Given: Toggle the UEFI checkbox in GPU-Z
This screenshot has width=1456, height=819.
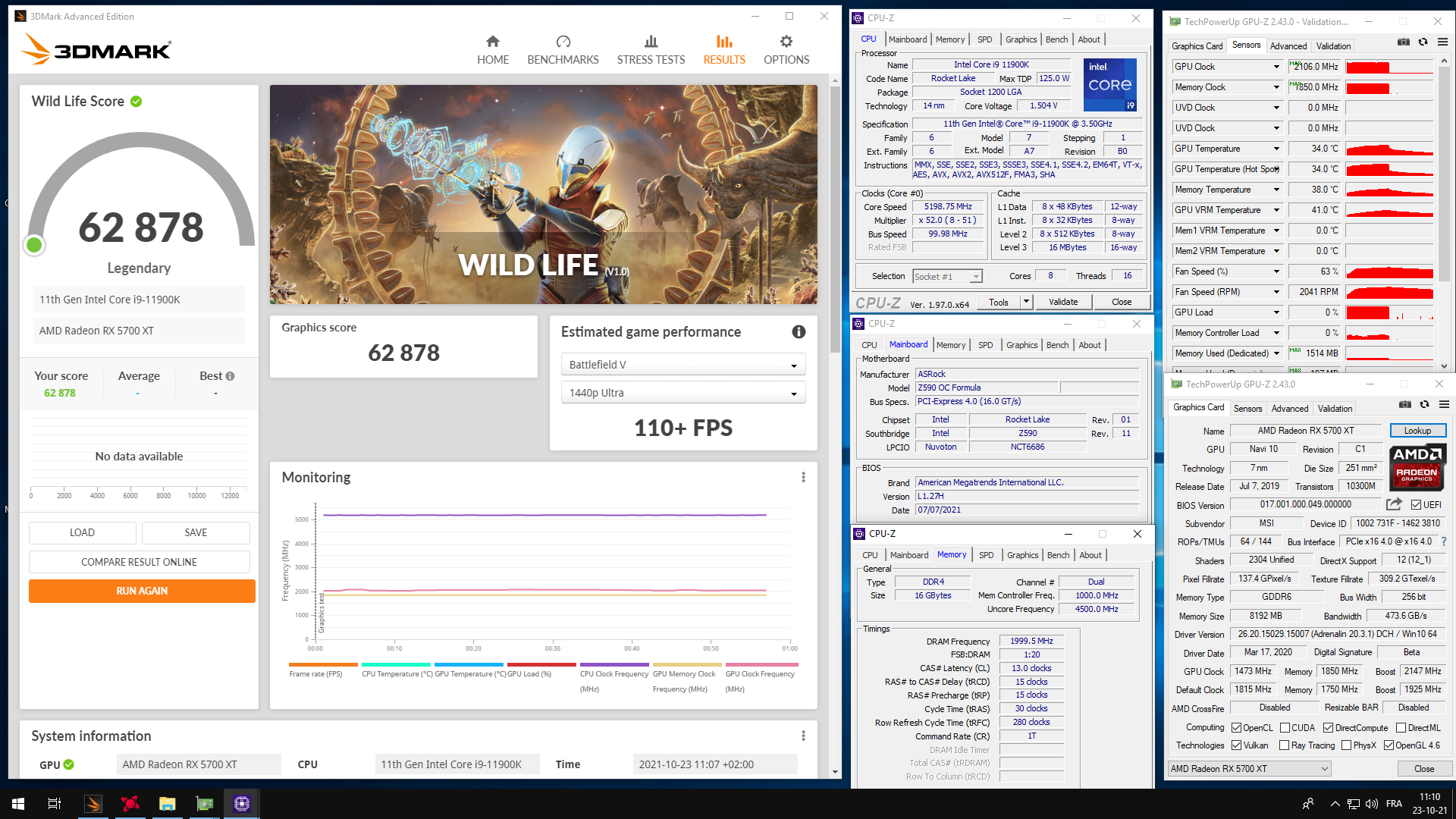Looking at the screenshot, I should coord(1416,505).
